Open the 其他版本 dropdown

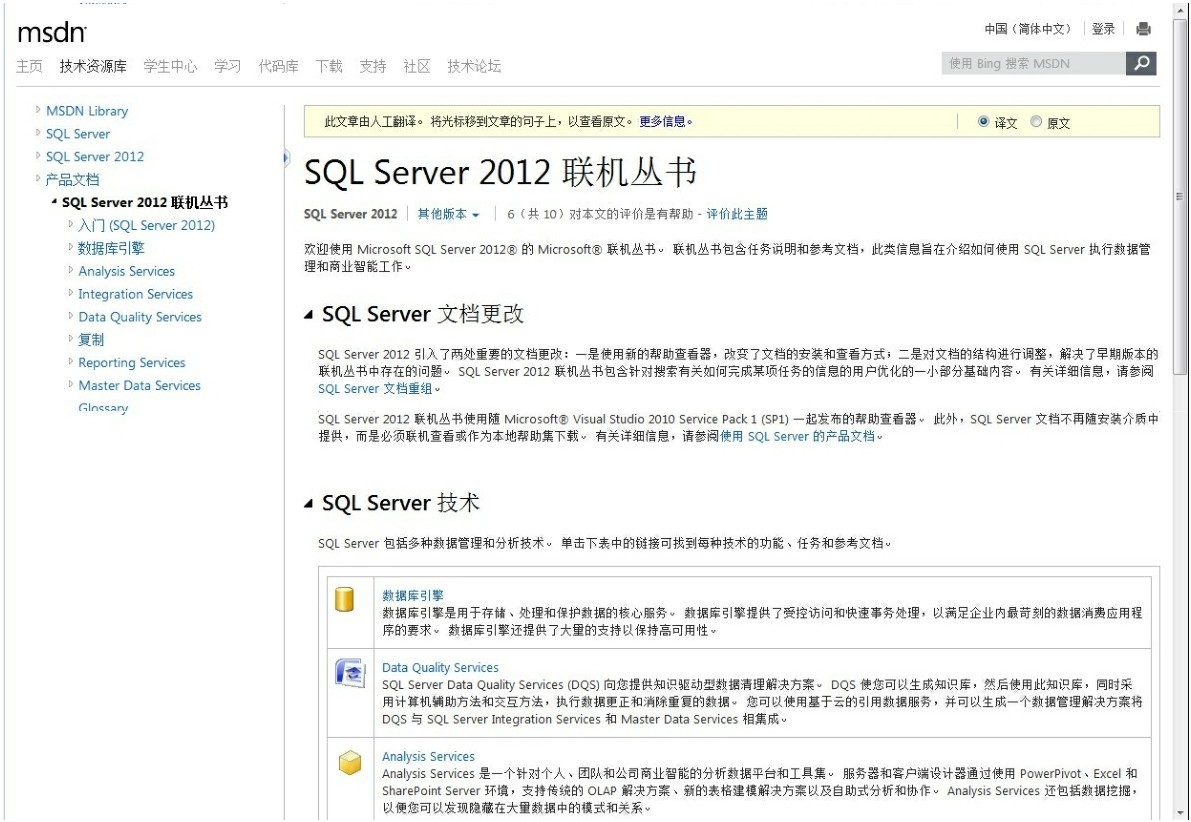click(x=448, y=214)
